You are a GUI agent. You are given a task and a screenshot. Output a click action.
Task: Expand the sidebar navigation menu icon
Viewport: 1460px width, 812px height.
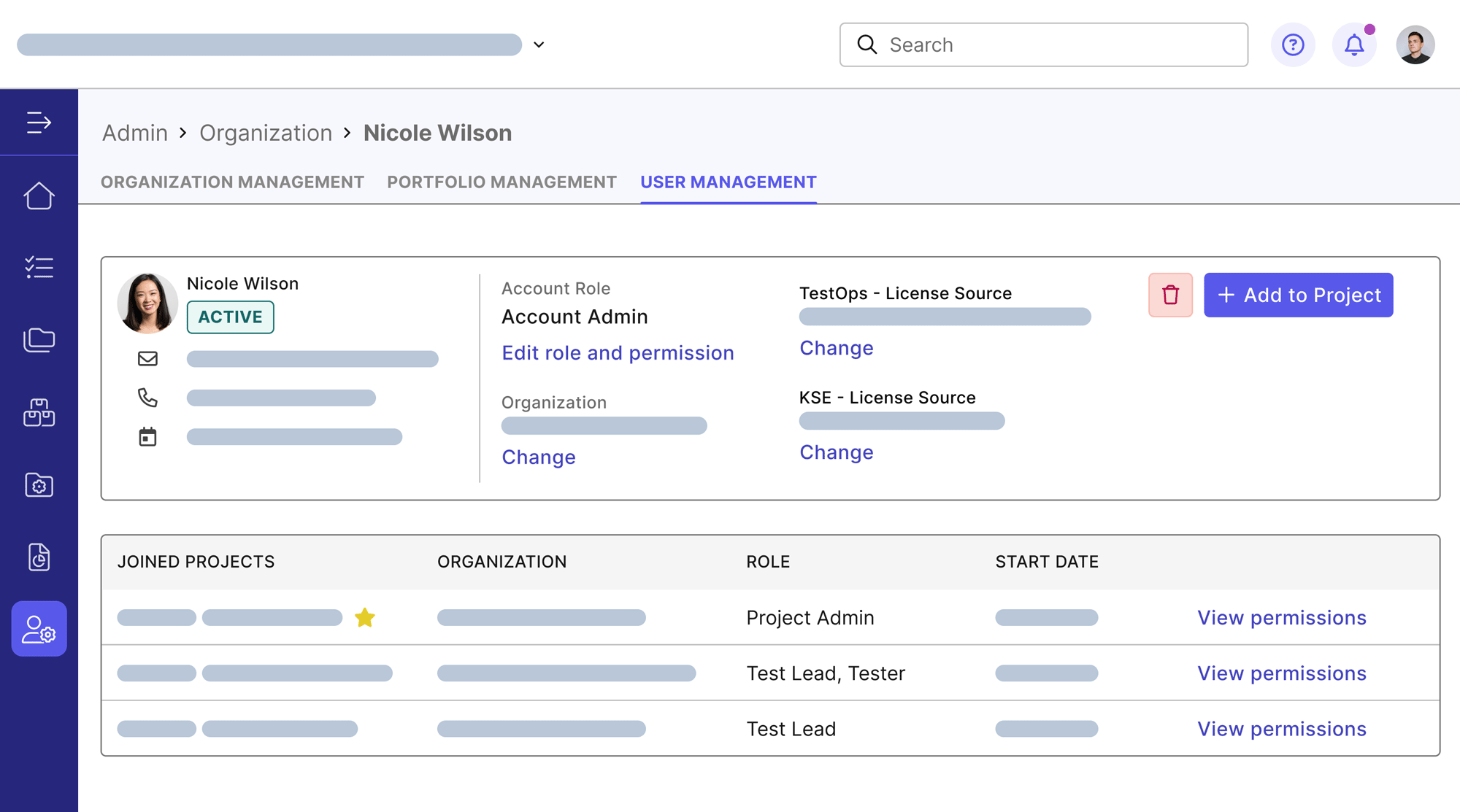tap(39, 123)
